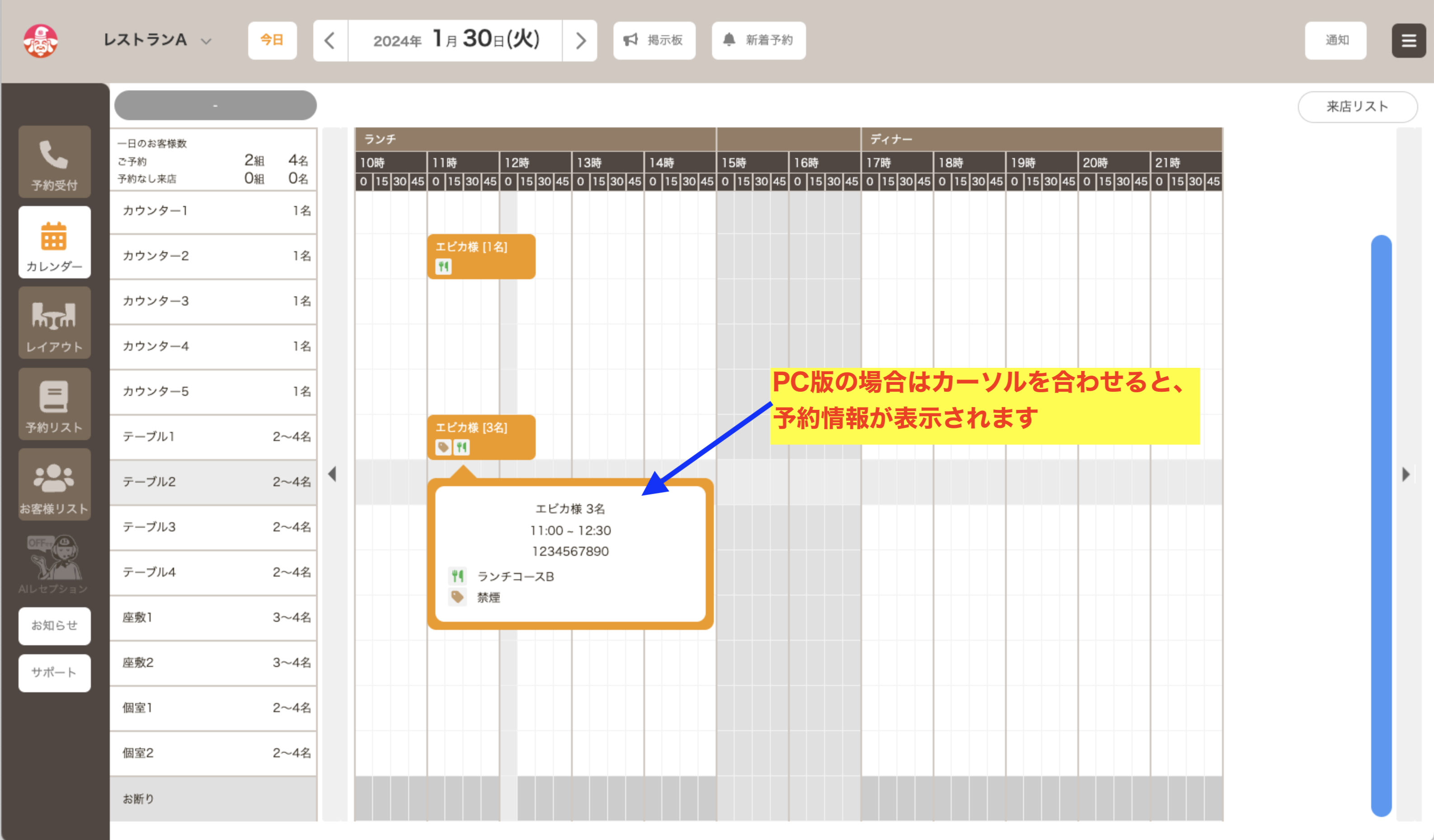
Task: Click the 21時 hour header
Action: pos(1186,163)
